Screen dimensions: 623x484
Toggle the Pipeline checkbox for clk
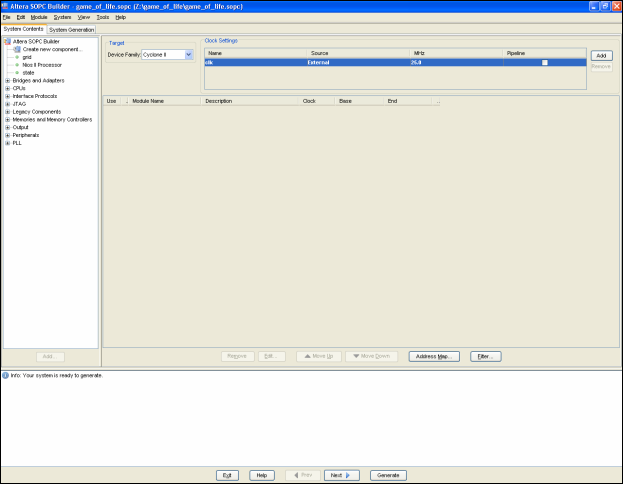click(545, 62)
